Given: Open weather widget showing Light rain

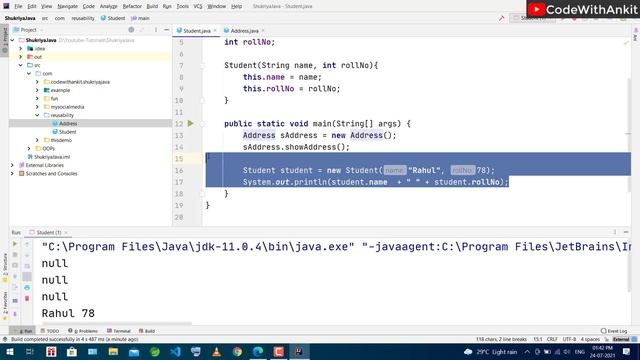Looking at the screenshot, I should click(490, 352).
